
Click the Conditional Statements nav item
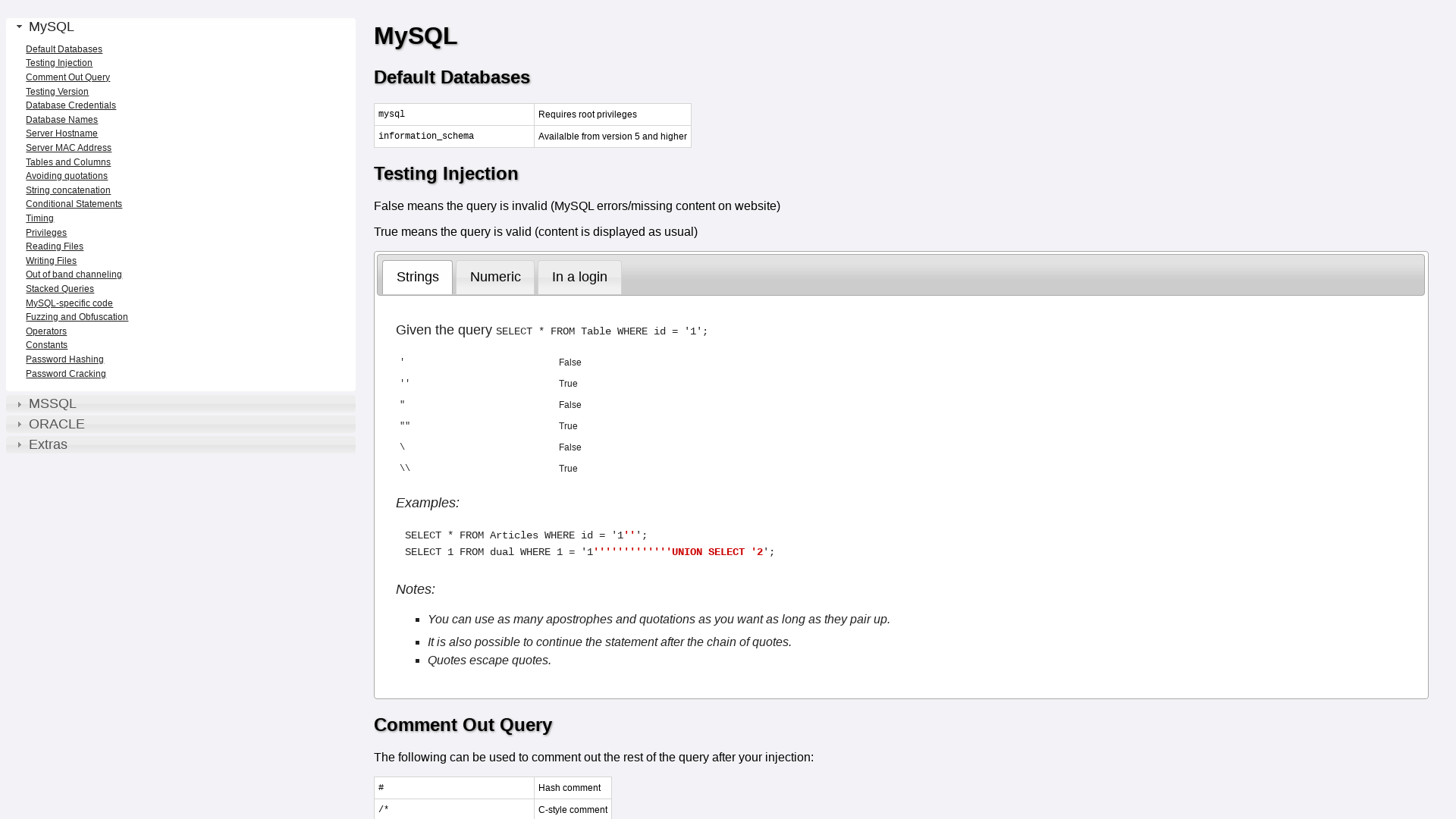point(74,204)
